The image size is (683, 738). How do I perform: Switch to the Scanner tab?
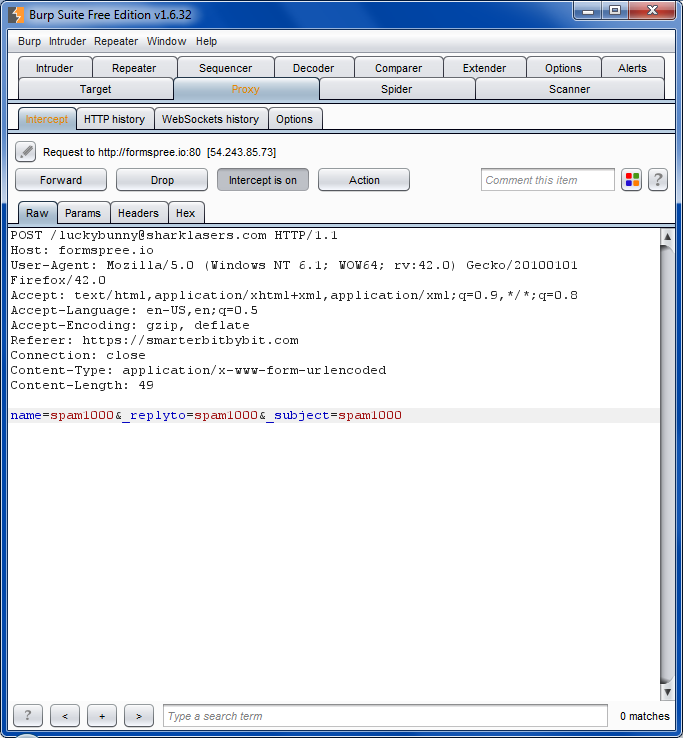(x=570, y=89)
